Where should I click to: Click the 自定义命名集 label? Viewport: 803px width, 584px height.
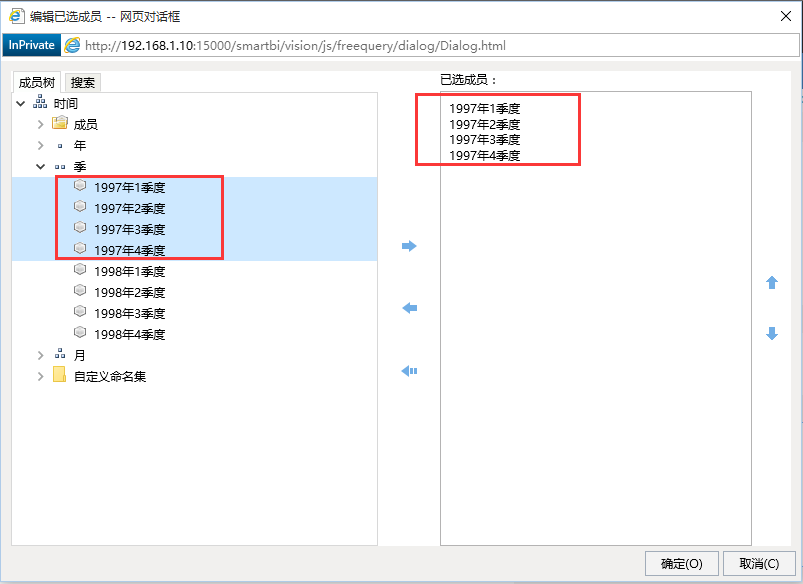[x=110, y=377]
